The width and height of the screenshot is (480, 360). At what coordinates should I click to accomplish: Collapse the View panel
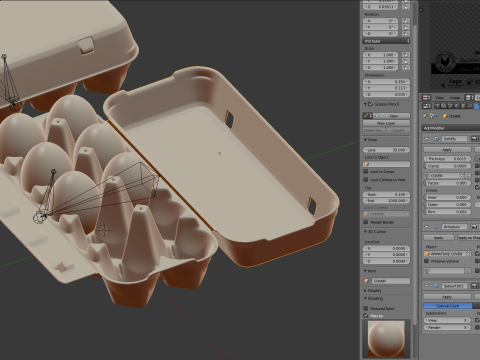pos(365,140)
